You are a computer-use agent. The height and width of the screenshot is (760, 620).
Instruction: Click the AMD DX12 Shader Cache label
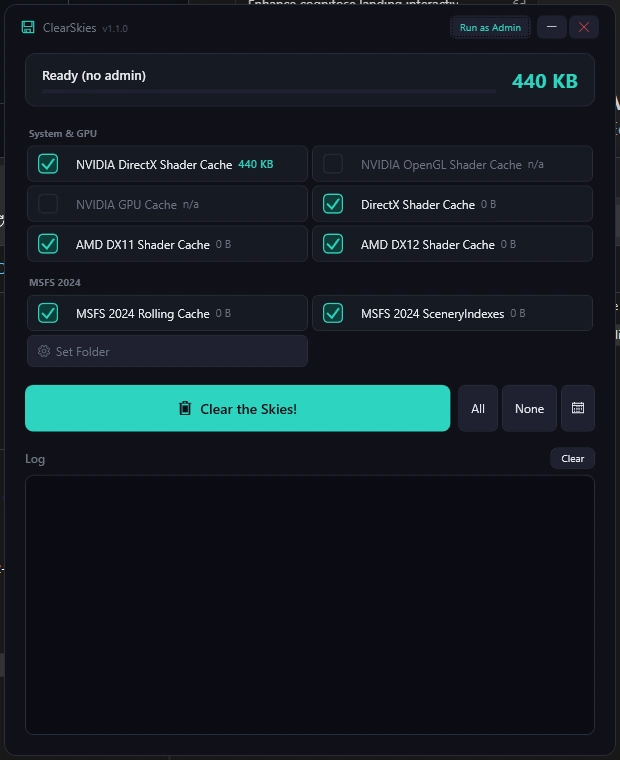tap(428, 245)
